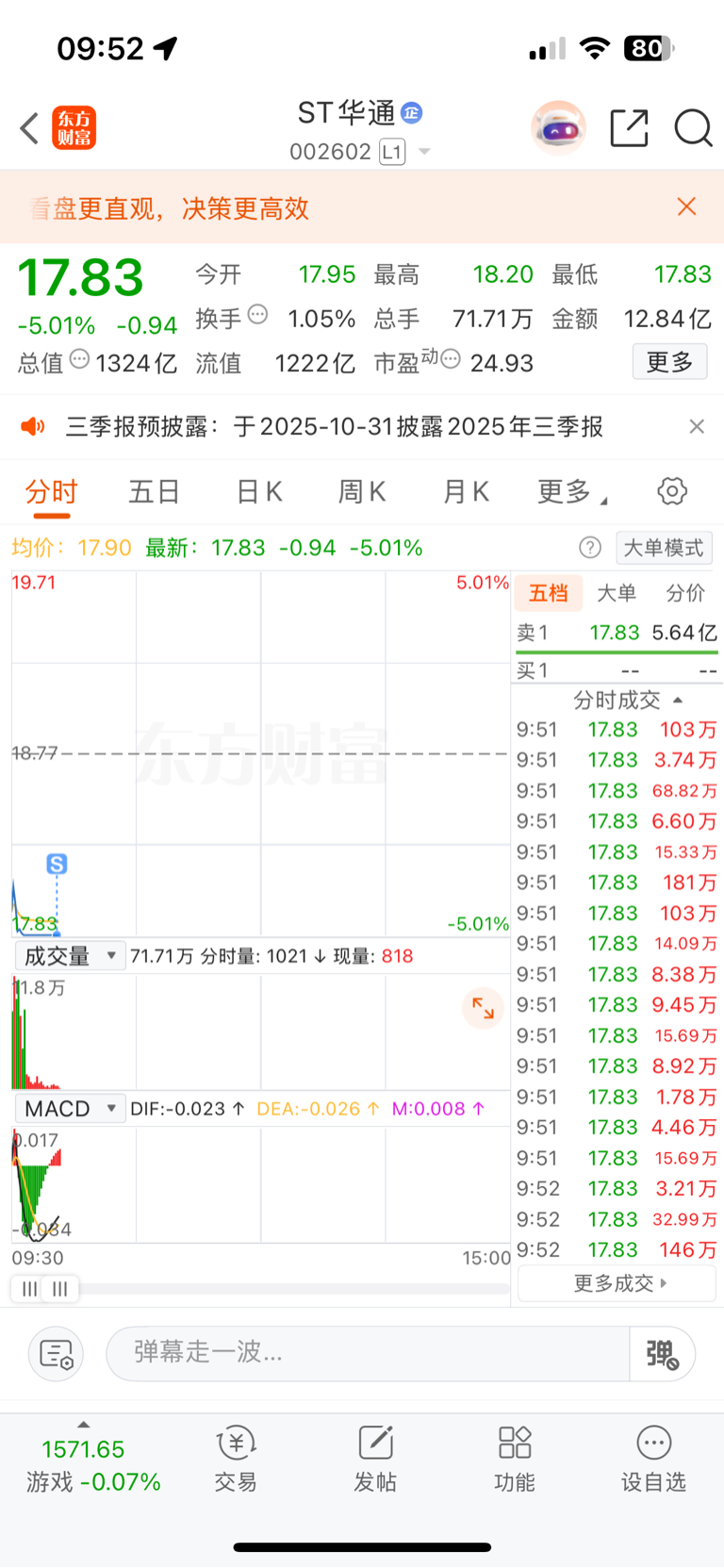Open chart settings gear icon
Image resolution: width=724 pixels, height=1568 pixels.
click(x=672, y=491)
